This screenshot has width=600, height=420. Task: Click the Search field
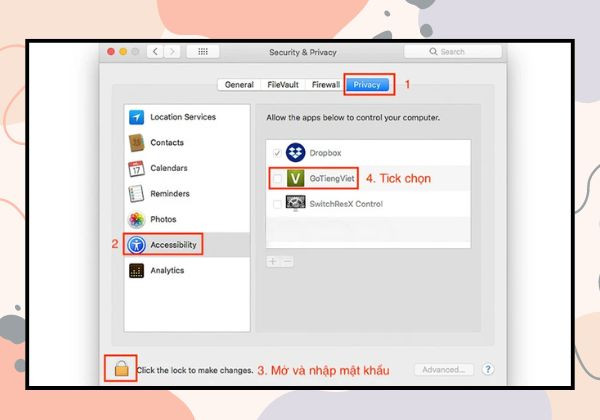pos(453,52)
